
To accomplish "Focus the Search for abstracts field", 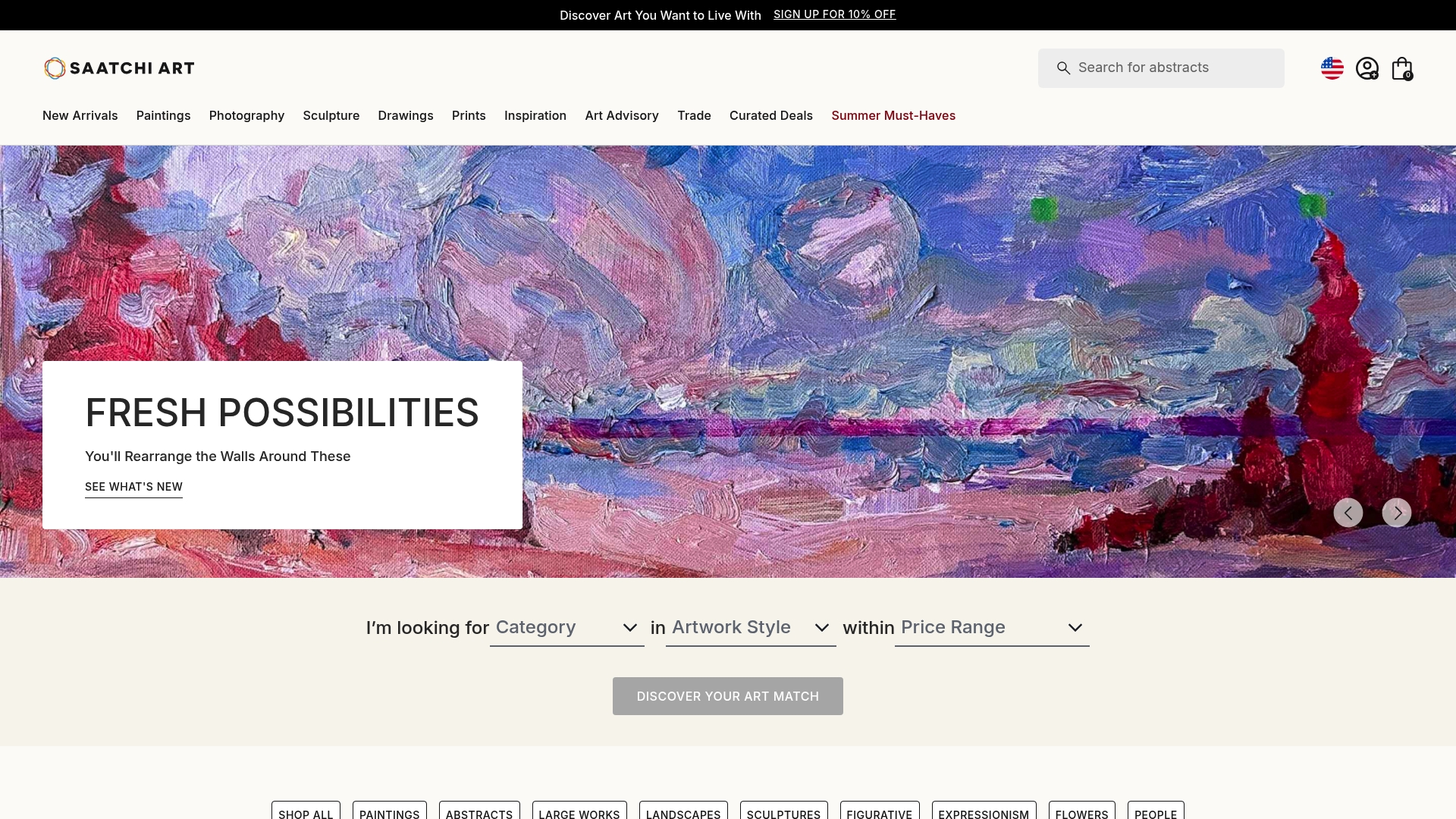I will pos(1161,68).
